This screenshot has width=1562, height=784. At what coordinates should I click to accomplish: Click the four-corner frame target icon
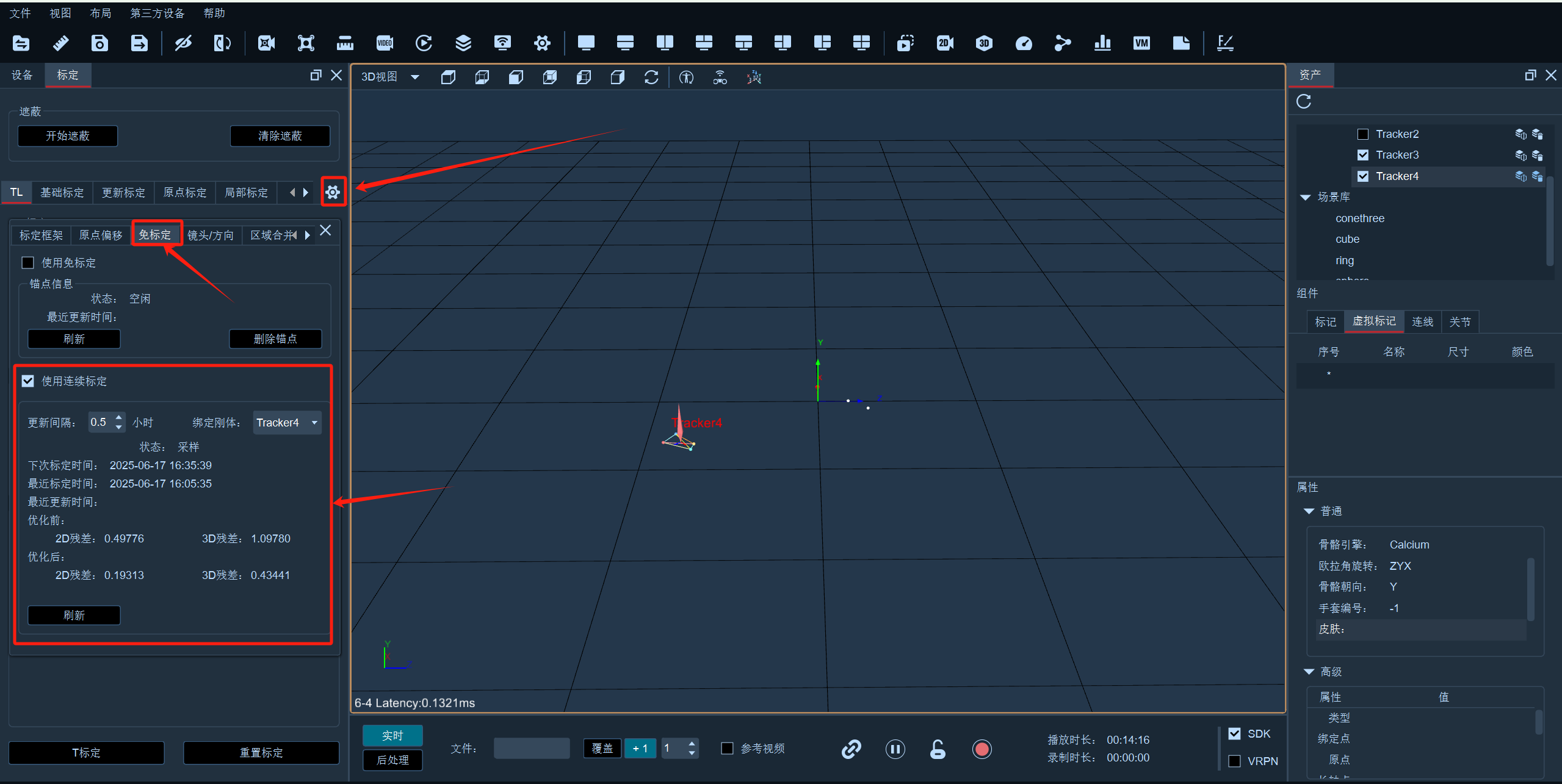pyautogui.click(x=306, y=43)
